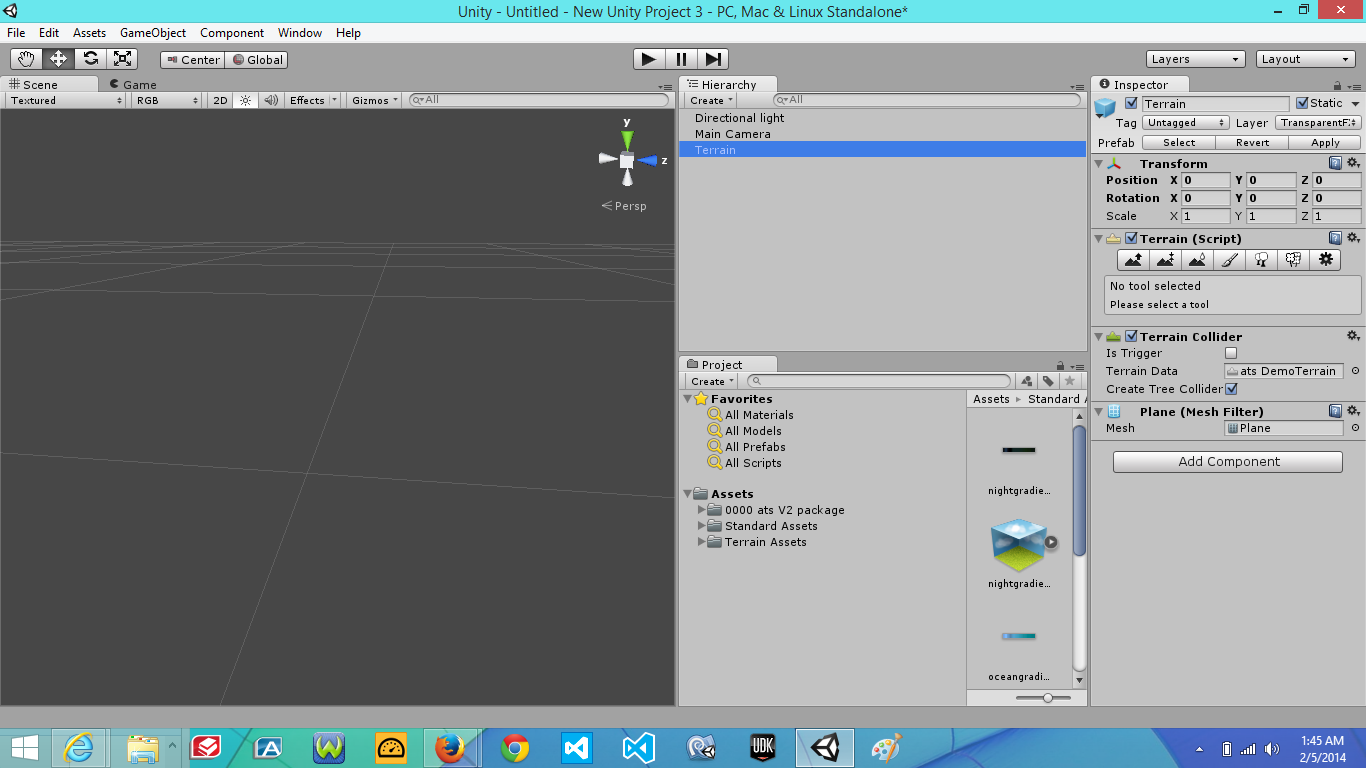Select the Inspector tab
1366x768 pixels.
1140,85
